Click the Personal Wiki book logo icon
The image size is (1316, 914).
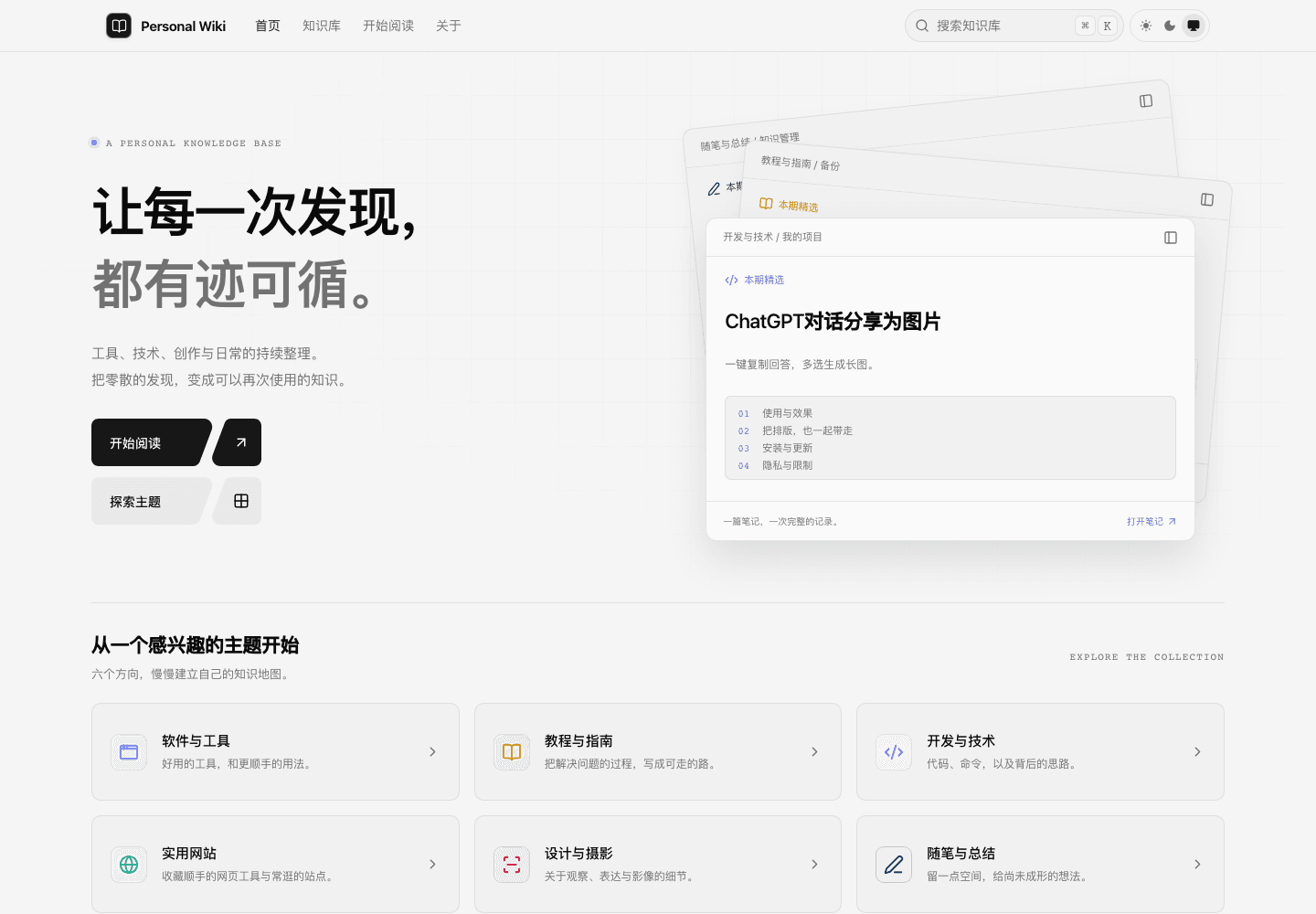[x=119, y=26]
